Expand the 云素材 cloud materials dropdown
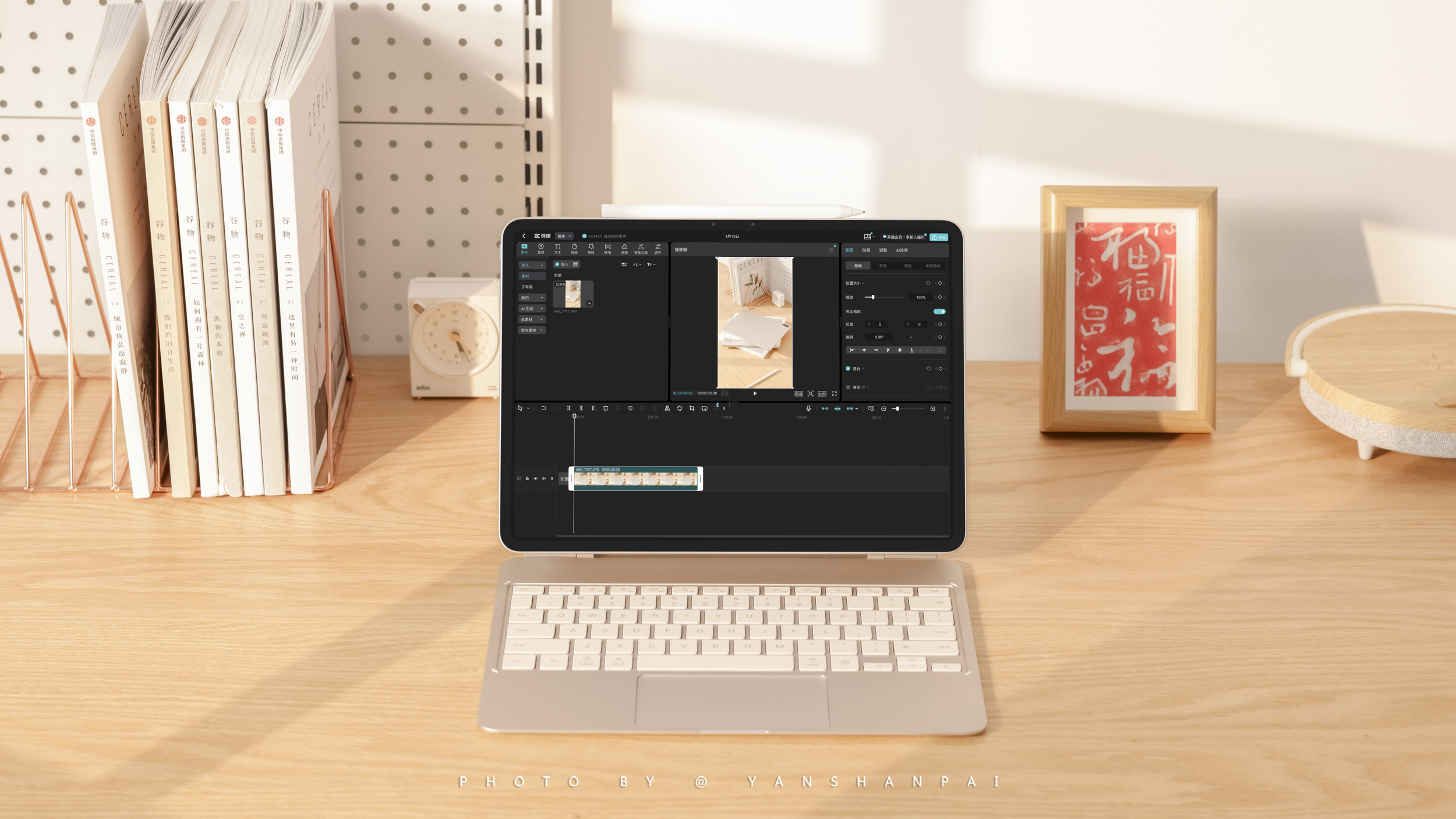This screenshot has height=819, width=1456. pos(532,320)
